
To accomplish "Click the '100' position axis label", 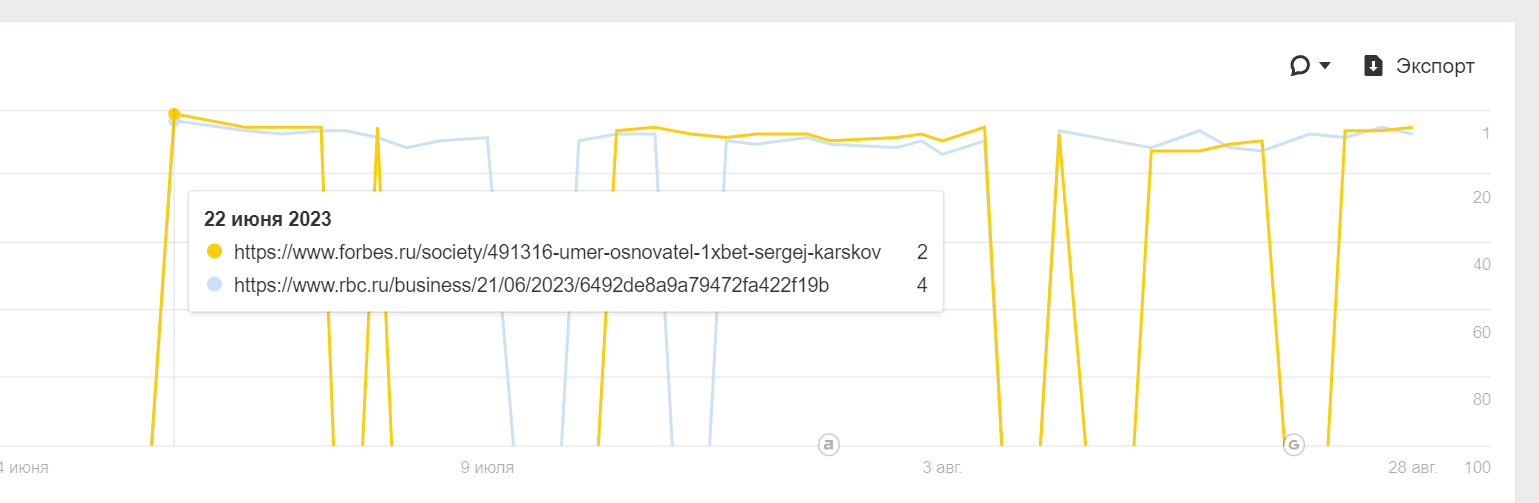I will (x=1477, y=467).
